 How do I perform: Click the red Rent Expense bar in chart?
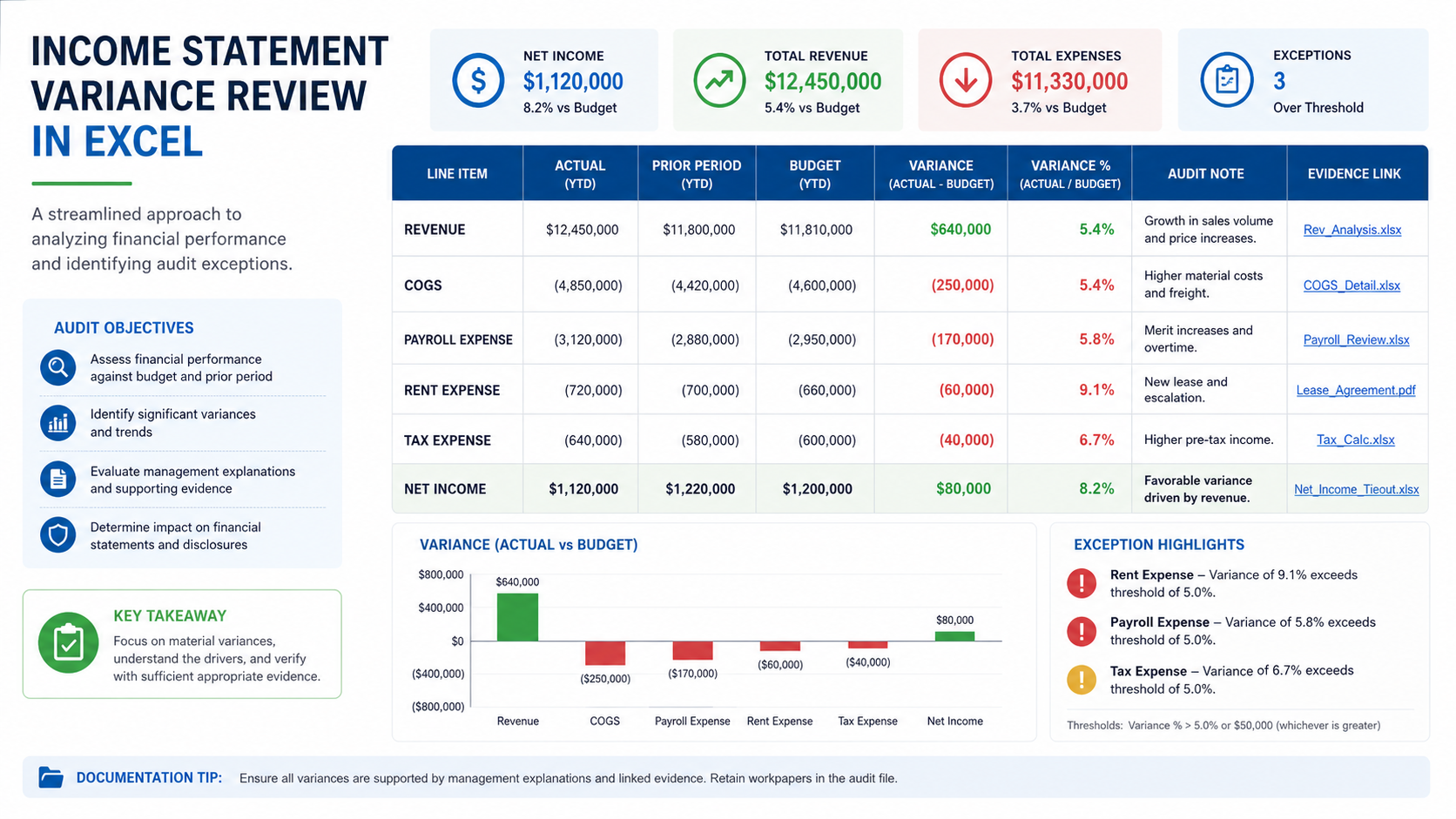780,646
